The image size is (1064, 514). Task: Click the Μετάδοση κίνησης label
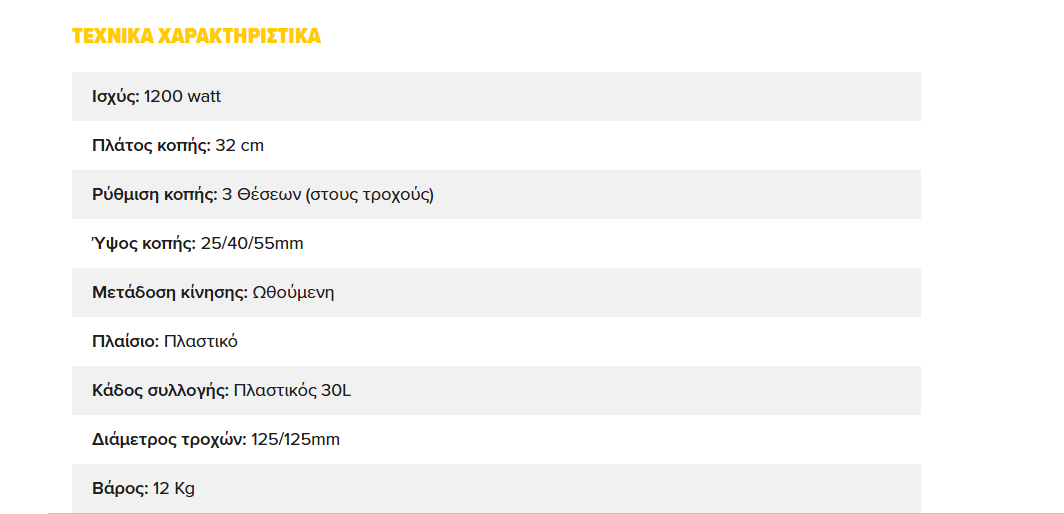[x=169, y=293]
